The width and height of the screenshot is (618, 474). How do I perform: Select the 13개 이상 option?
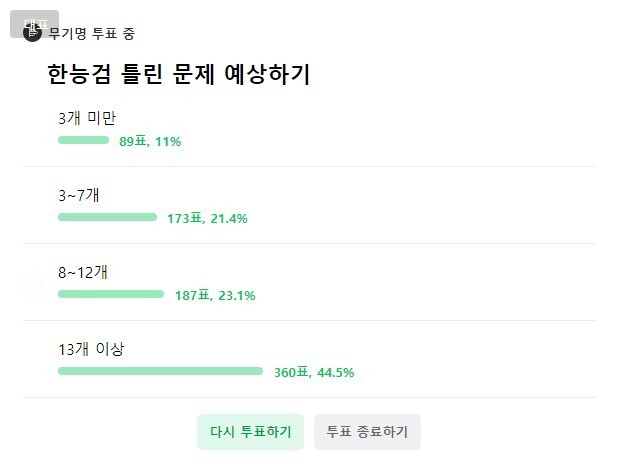pos(91,349)
